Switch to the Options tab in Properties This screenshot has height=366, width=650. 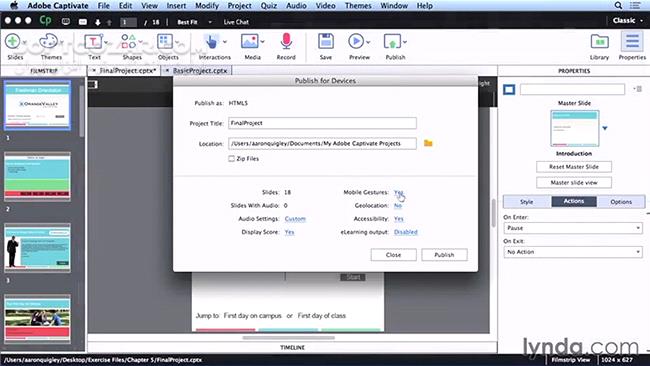coord(621,201)
